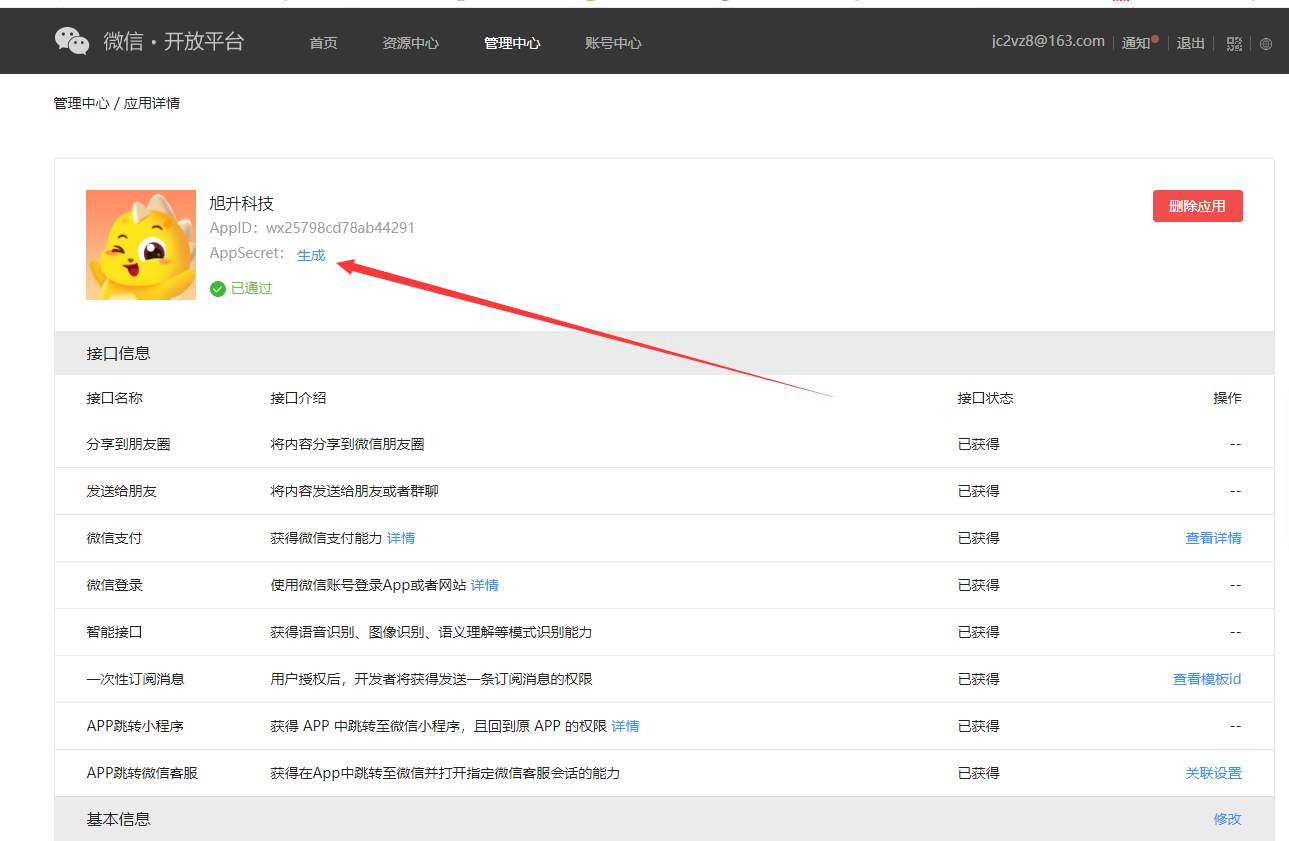The image size is (1289, 841).
Task: Click description 使用微信账号登录App或者网站
Action: pyautogui.click(x=368, y=585)
